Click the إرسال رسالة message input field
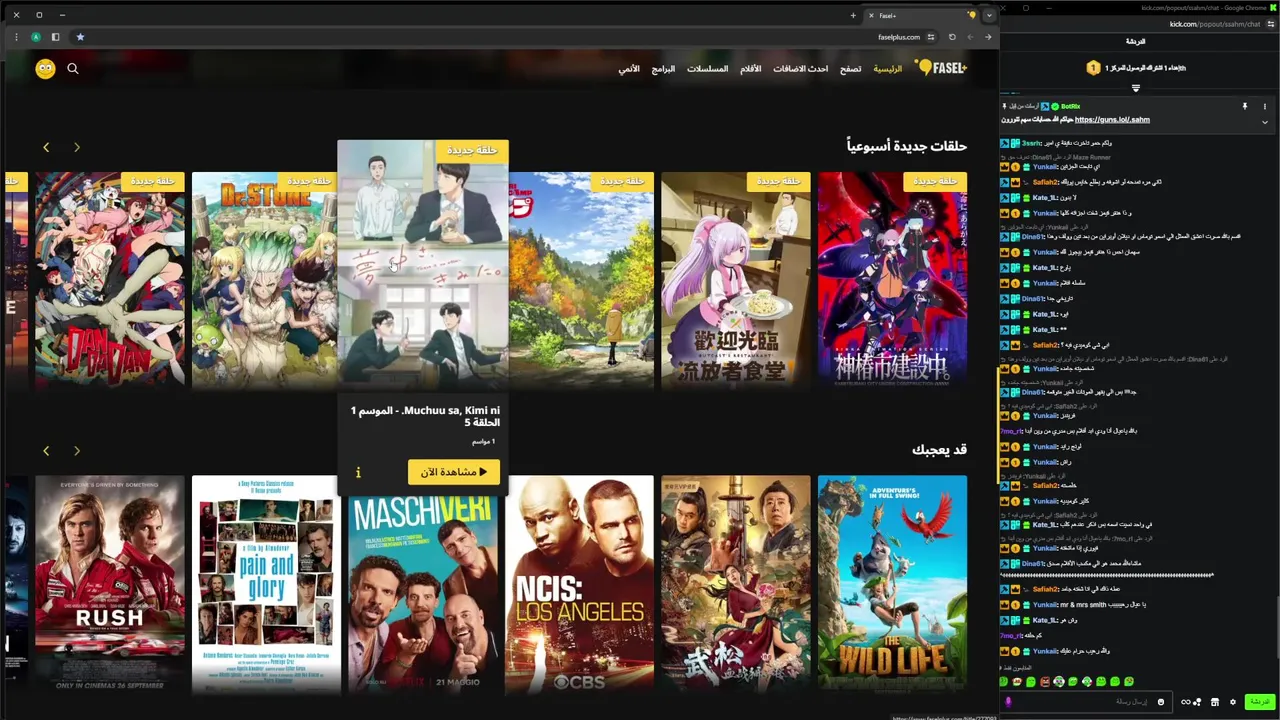1280x720 pixels. click(1085, 702)
